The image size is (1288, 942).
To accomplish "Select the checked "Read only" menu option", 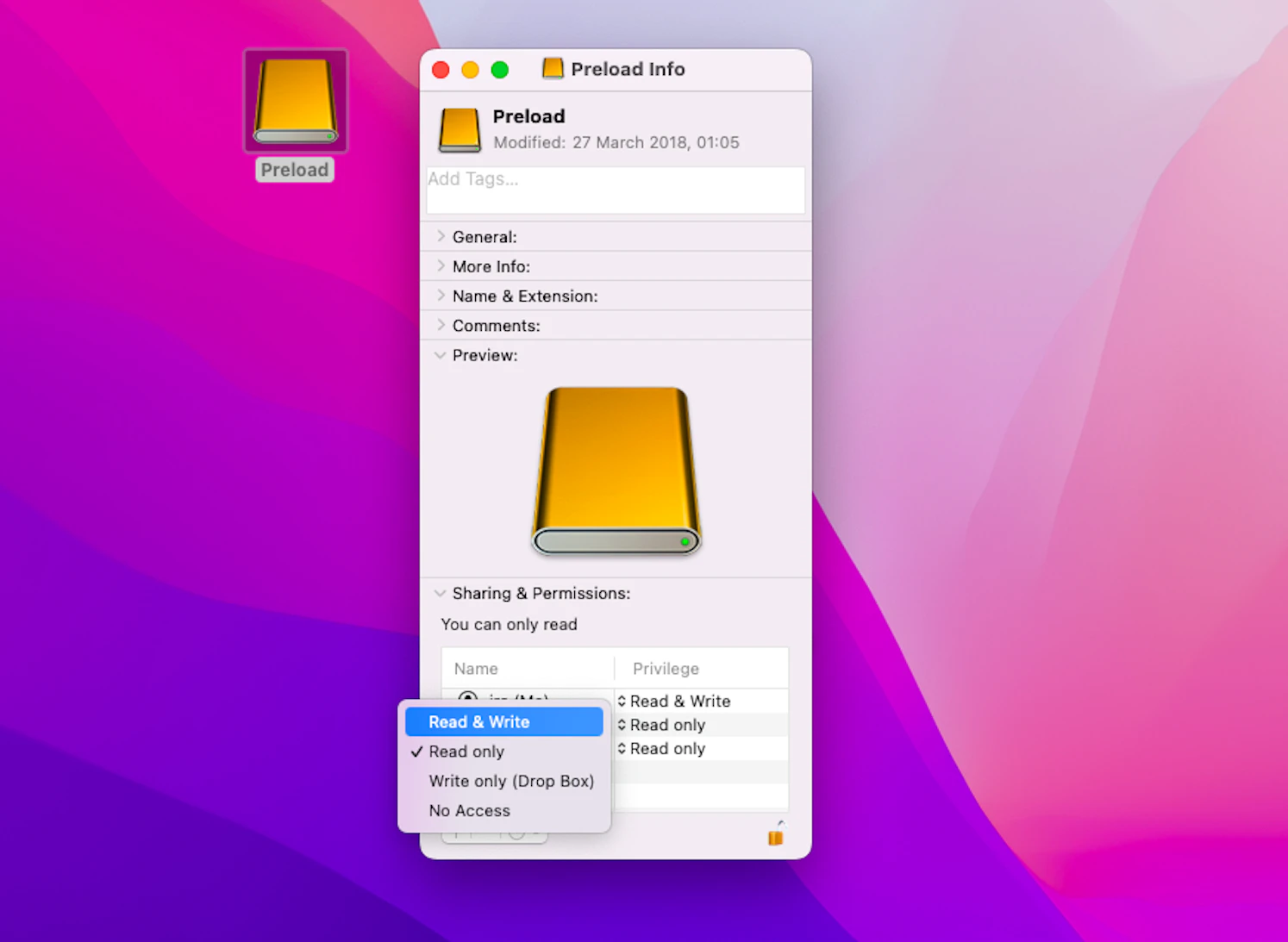I will tap(466, 751).
